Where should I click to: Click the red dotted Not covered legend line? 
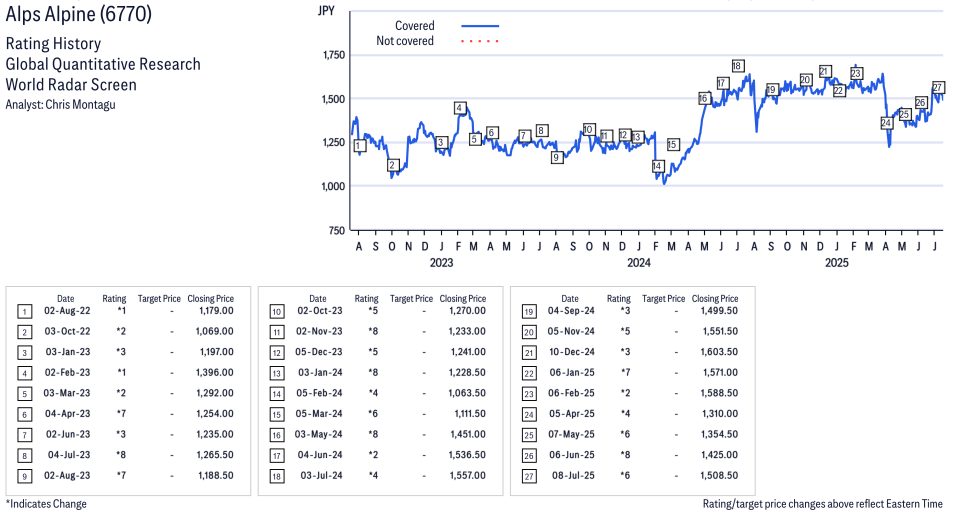pyautogui.click(x=480, y=41)
